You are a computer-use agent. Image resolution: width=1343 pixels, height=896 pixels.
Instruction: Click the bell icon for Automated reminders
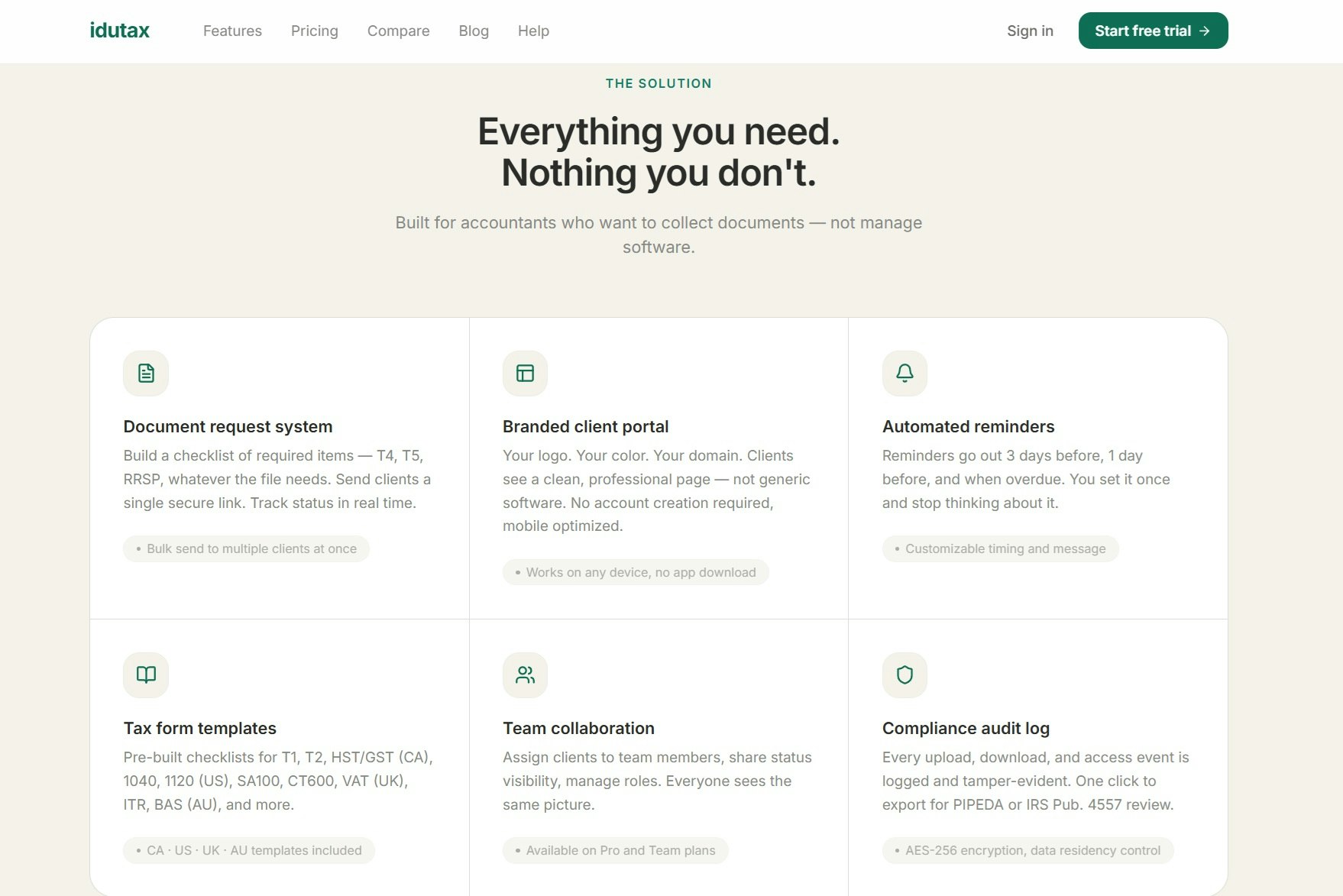pos(905,374)
